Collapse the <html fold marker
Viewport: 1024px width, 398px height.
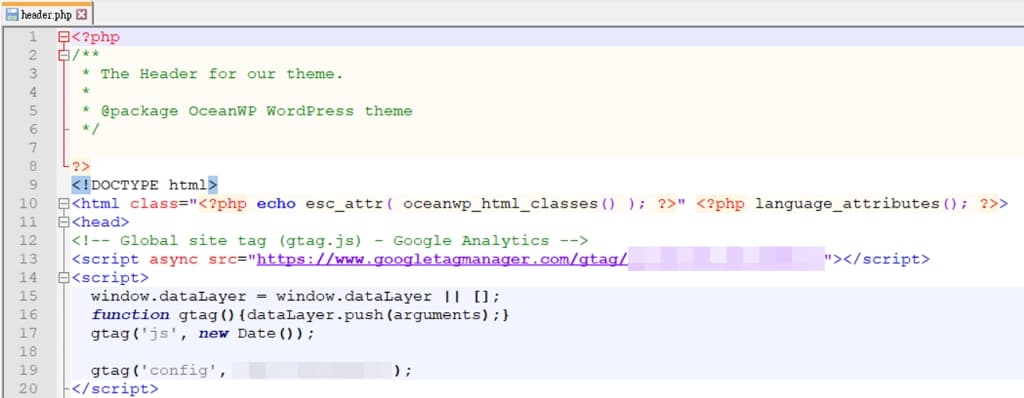tap(63, 204)
